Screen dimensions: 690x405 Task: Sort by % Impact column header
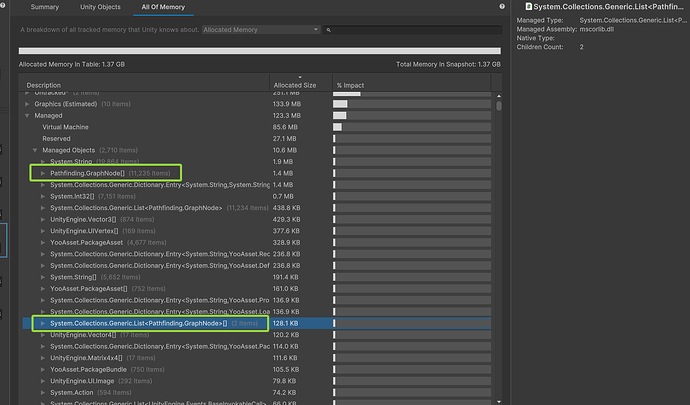(350, 85)
